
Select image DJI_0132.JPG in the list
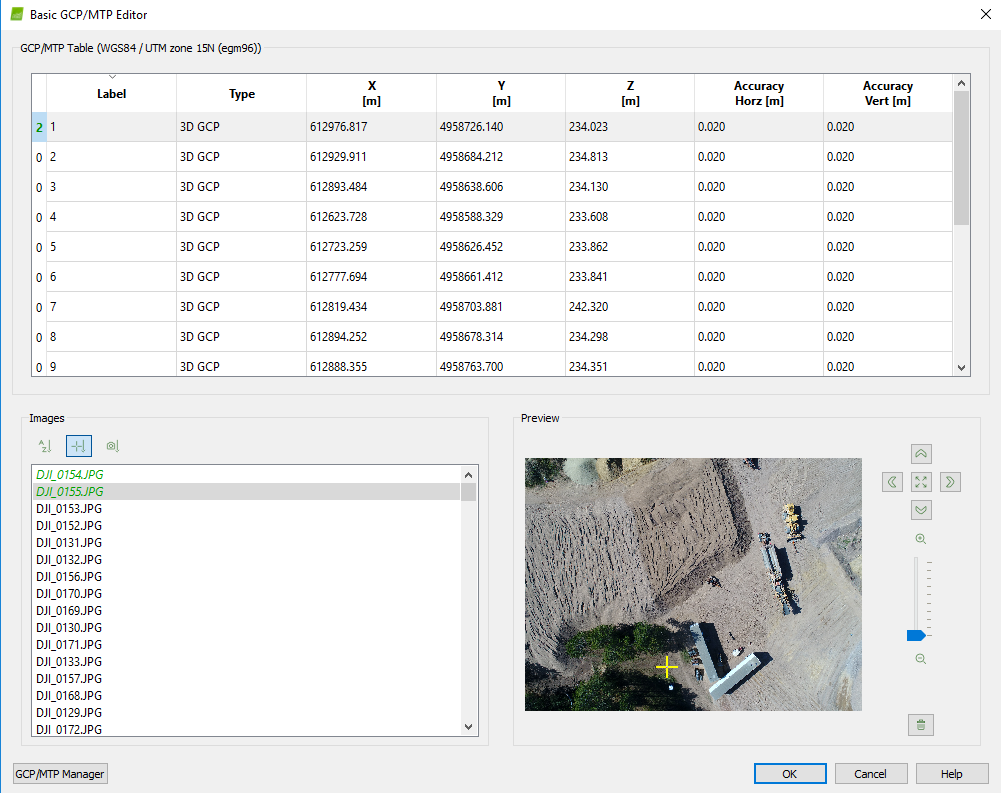(x=246, y=559)
